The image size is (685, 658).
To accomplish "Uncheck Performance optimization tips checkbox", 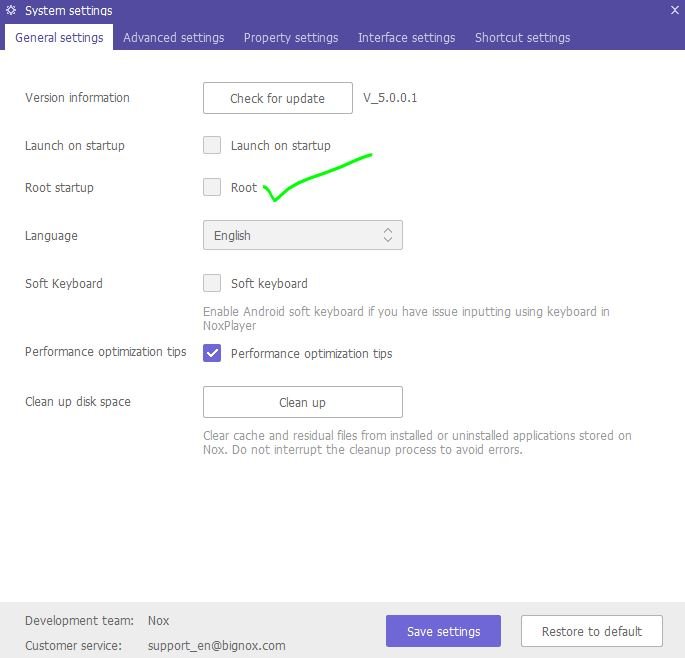I will click(212, 353).
